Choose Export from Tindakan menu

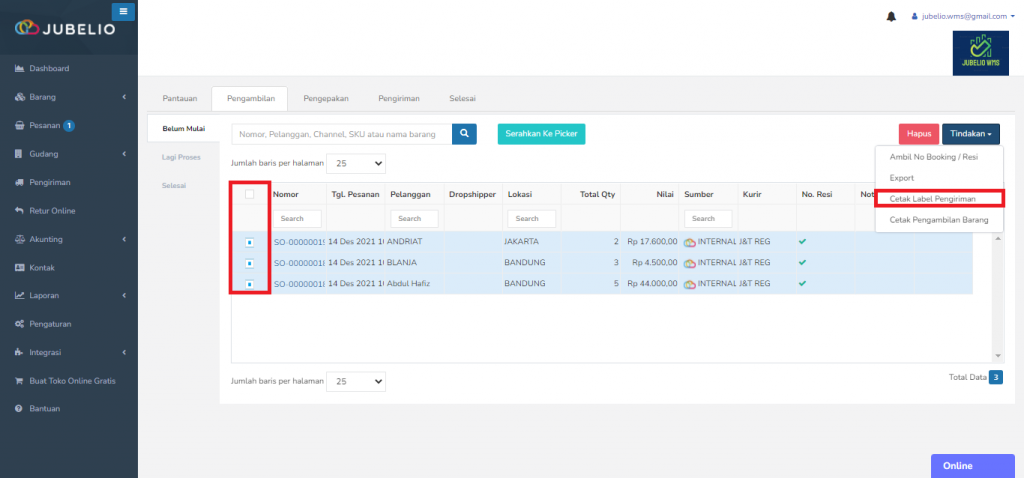point(901,178)
